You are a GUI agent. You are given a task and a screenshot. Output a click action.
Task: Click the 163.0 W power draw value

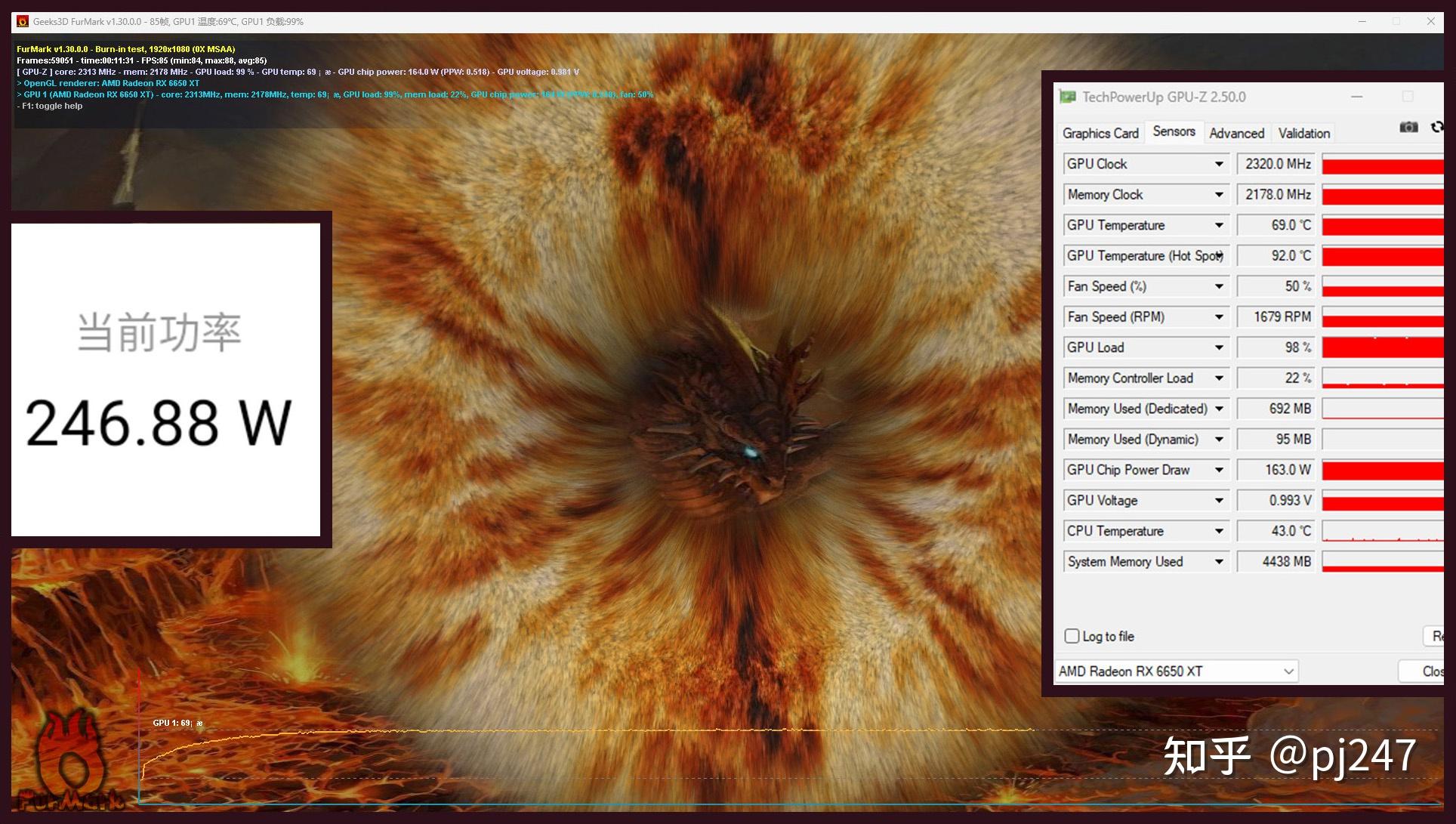pos(1278,470)
